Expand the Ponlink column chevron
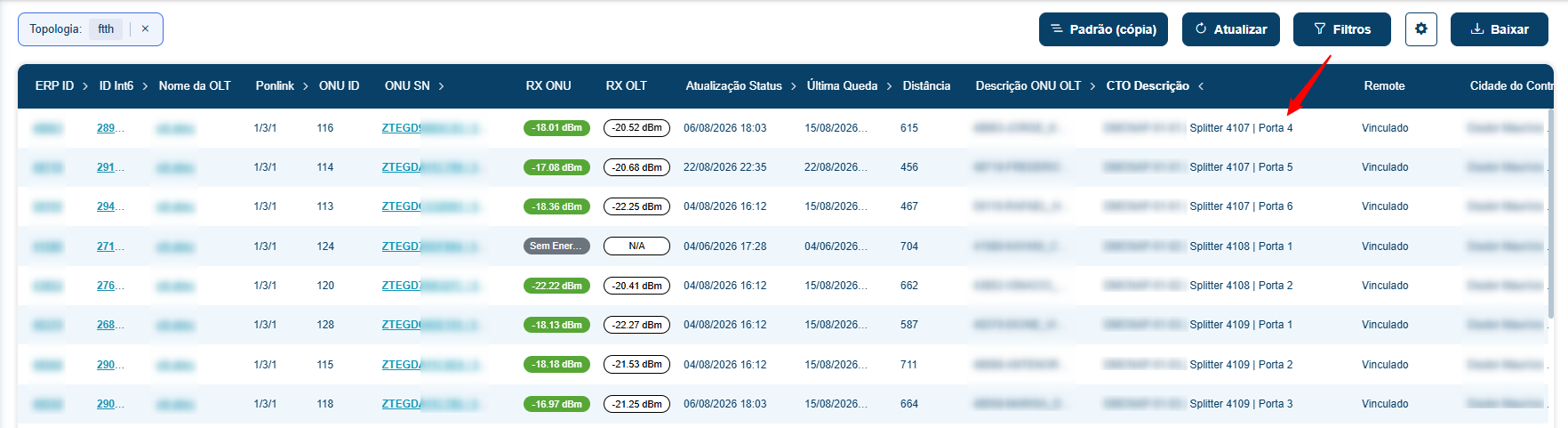This screenshot has height=428, width=1568. click(x=305, y=86)
